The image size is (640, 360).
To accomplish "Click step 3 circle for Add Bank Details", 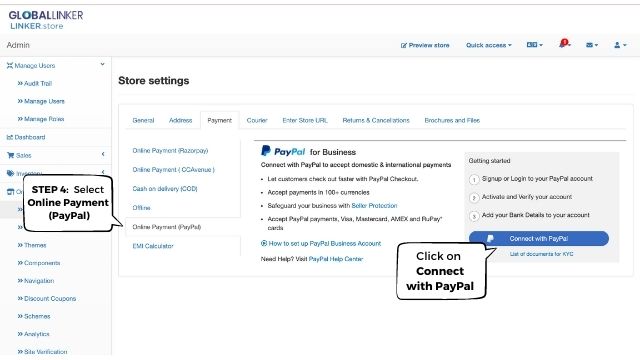I will [x=474, y=216].
